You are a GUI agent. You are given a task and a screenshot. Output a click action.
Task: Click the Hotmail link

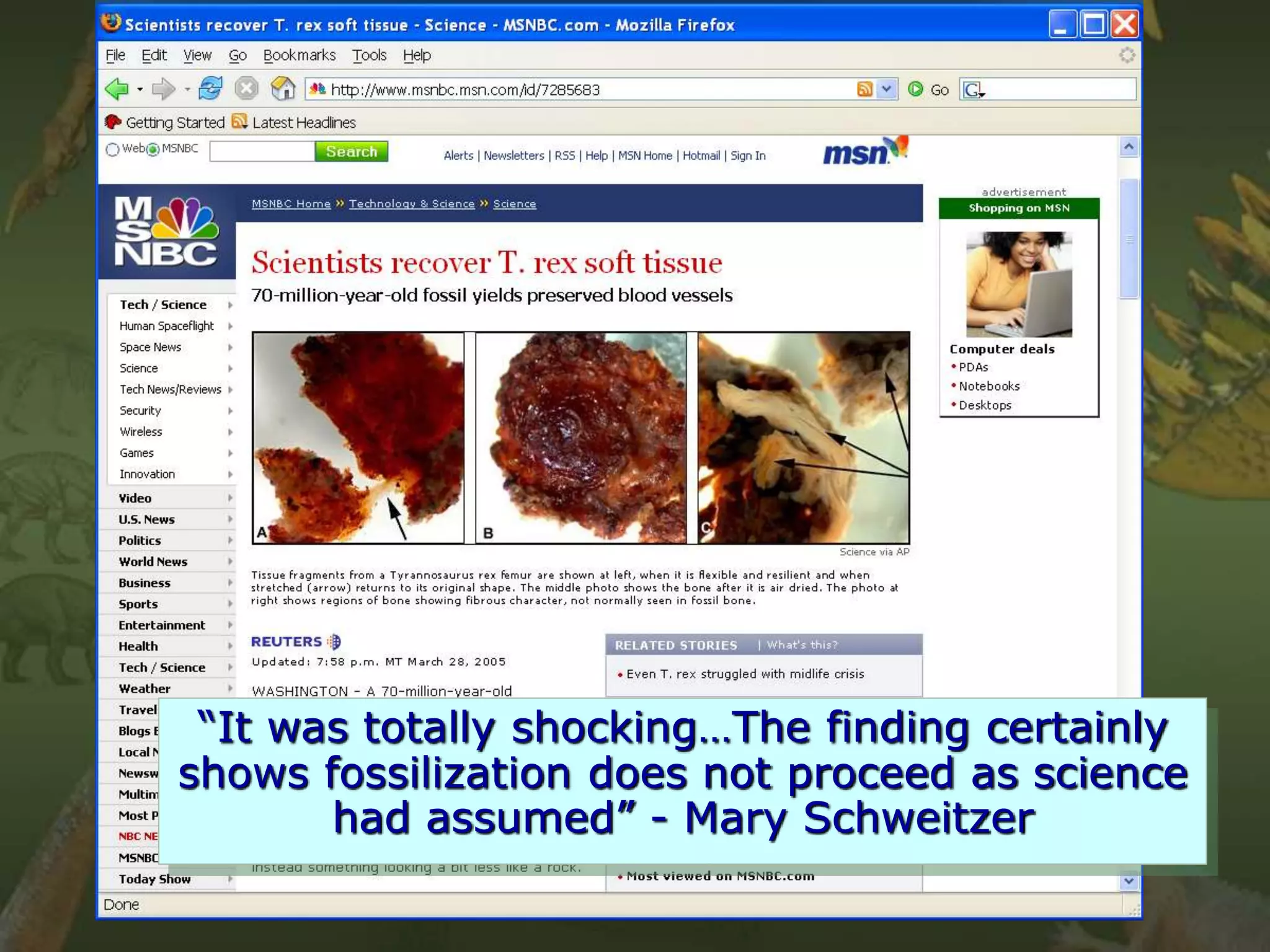click(x=701, y=156)
